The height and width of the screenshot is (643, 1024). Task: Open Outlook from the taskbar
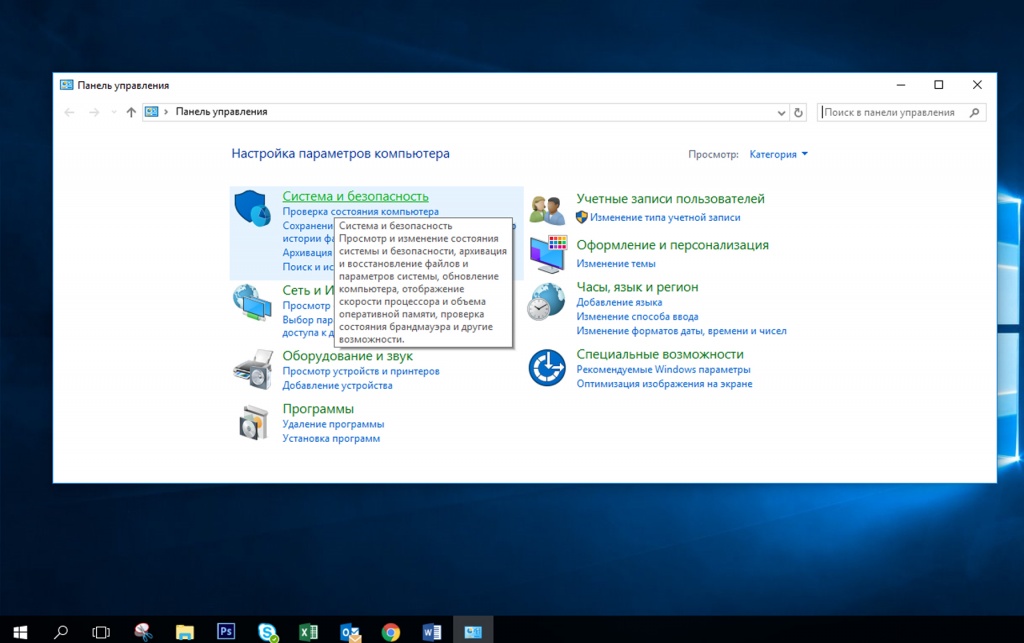point(350,631)
